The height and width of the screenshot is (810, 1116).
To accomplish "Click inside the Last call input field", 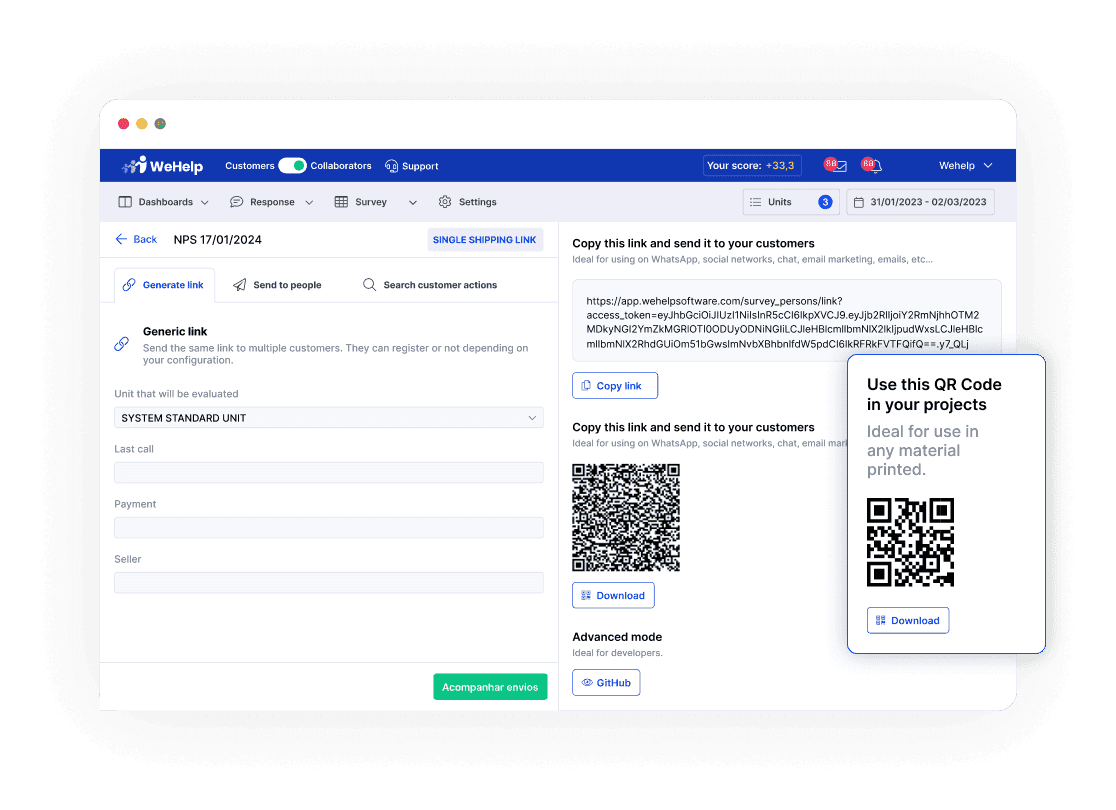I will (x=328, y=472).
